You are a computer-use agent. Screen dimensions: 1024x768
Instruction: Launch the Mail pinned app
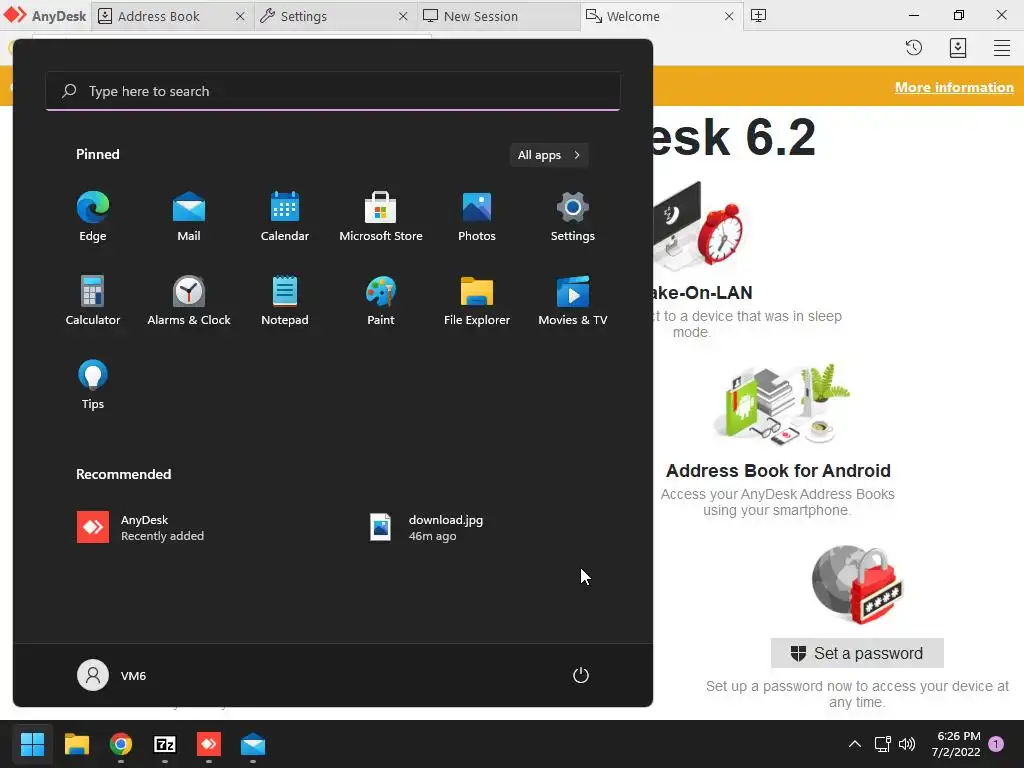pyautogui.click(x=189, y=217)
